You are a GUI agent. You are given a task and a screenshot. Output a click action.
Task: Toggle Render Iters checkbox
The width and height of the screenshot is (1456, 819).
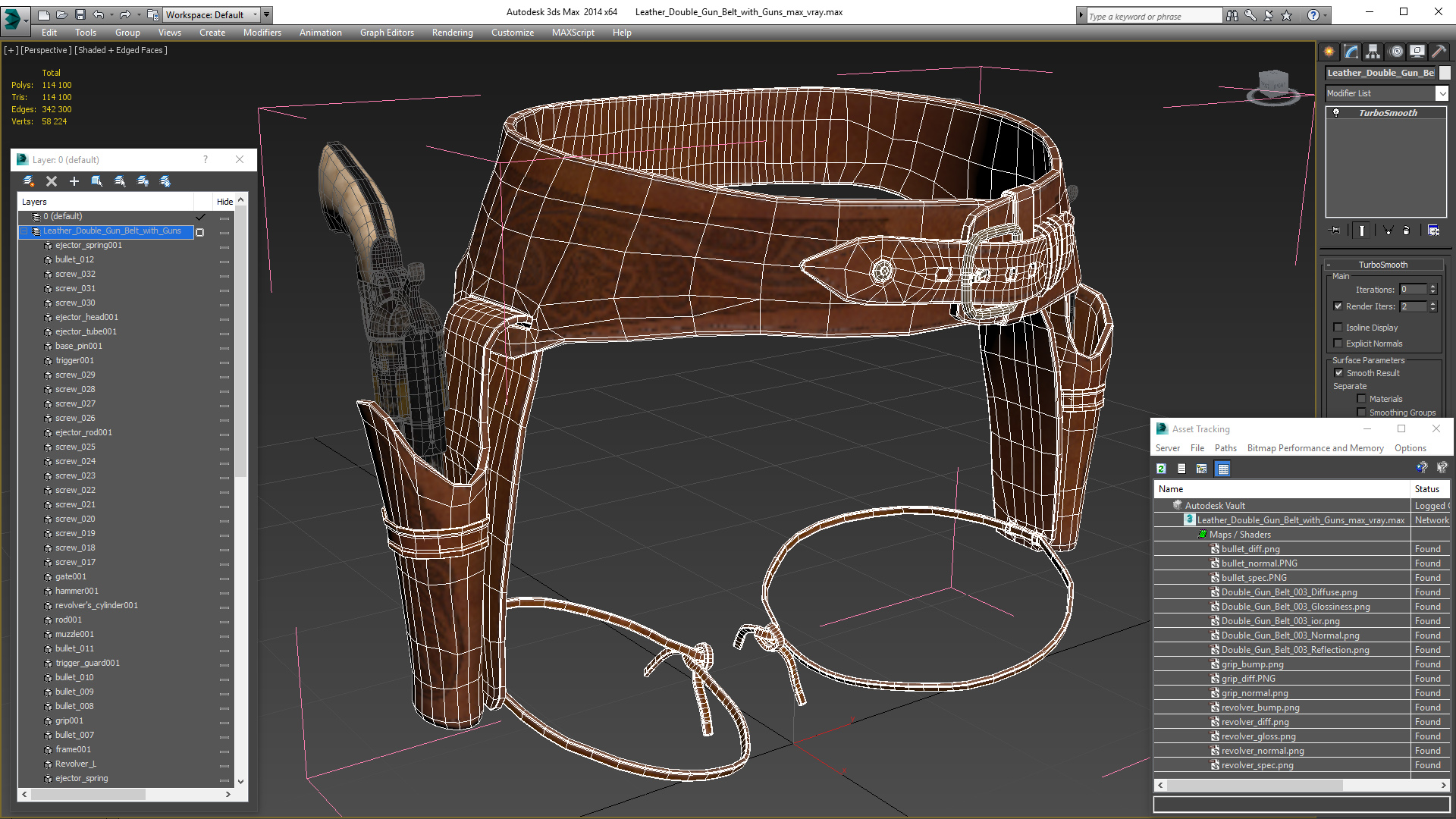(x=1338, y=306)
